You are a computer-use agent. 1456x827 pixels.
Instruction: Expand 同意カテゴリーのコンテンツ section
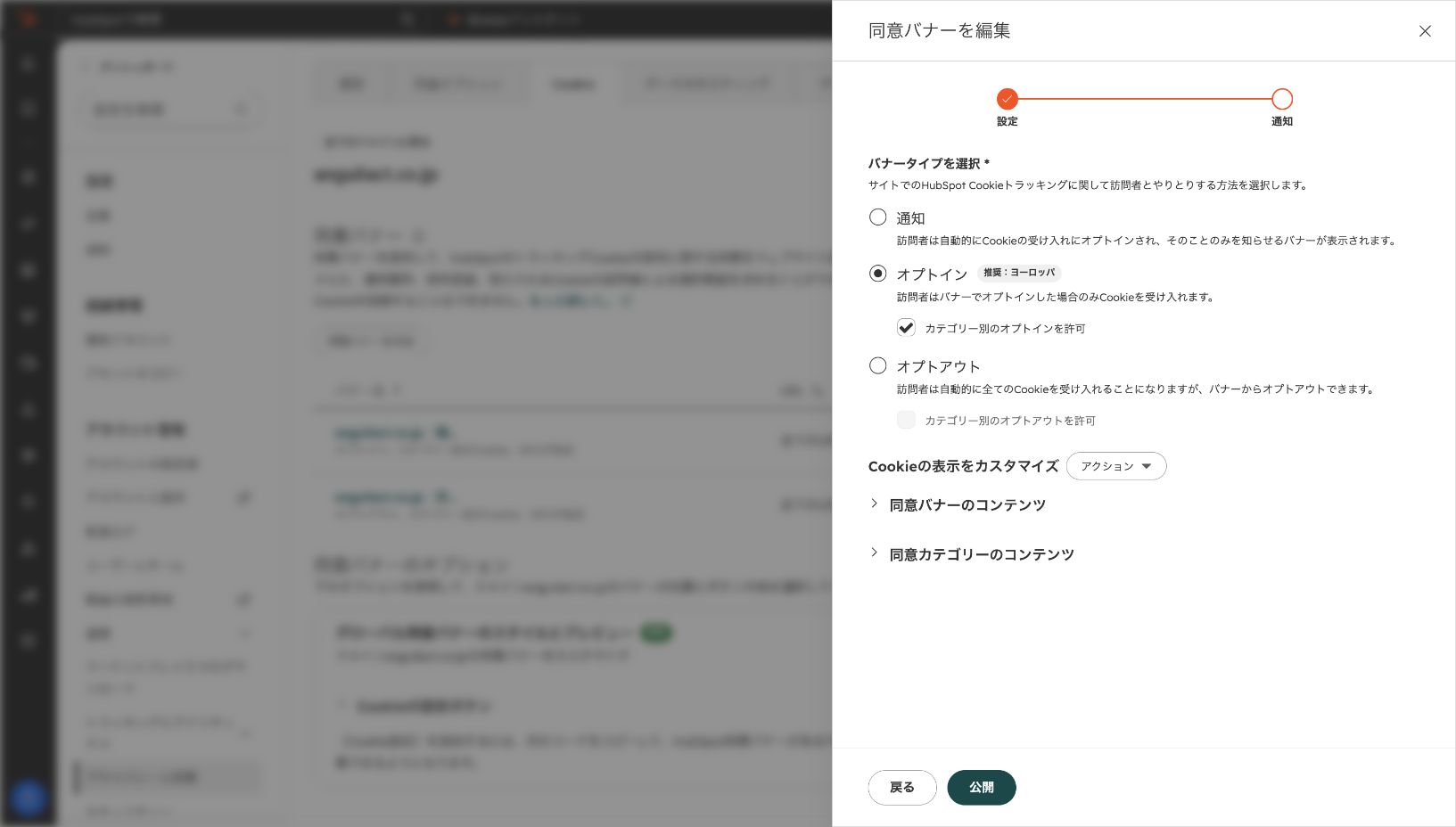972,554
